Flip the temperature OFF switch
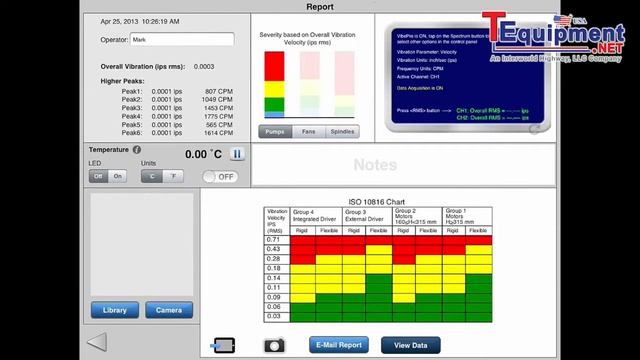 (x=220, y=177)
